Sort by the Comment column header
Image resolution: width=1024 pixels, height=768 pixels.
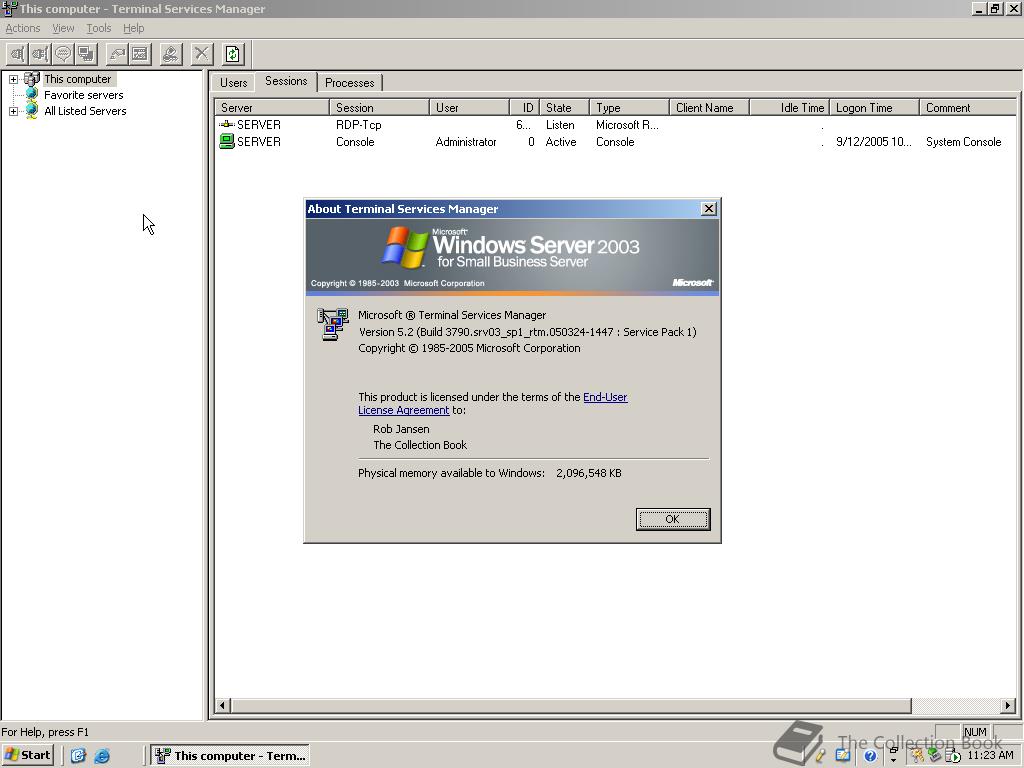tap(968, 108)
